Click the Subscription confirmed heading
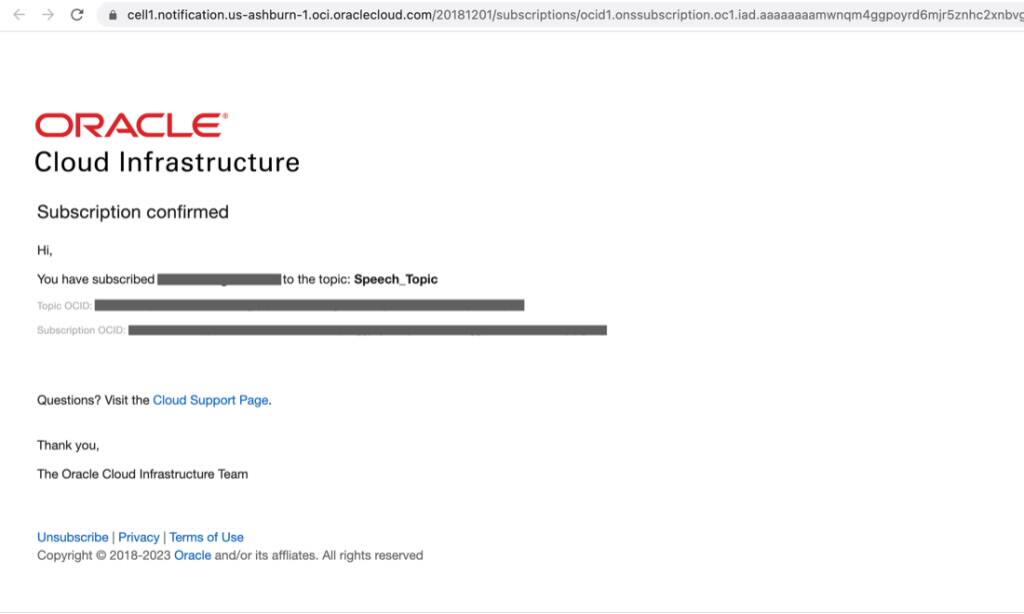The width and height of the screenshot is (1024, 614). coord(132,212)
